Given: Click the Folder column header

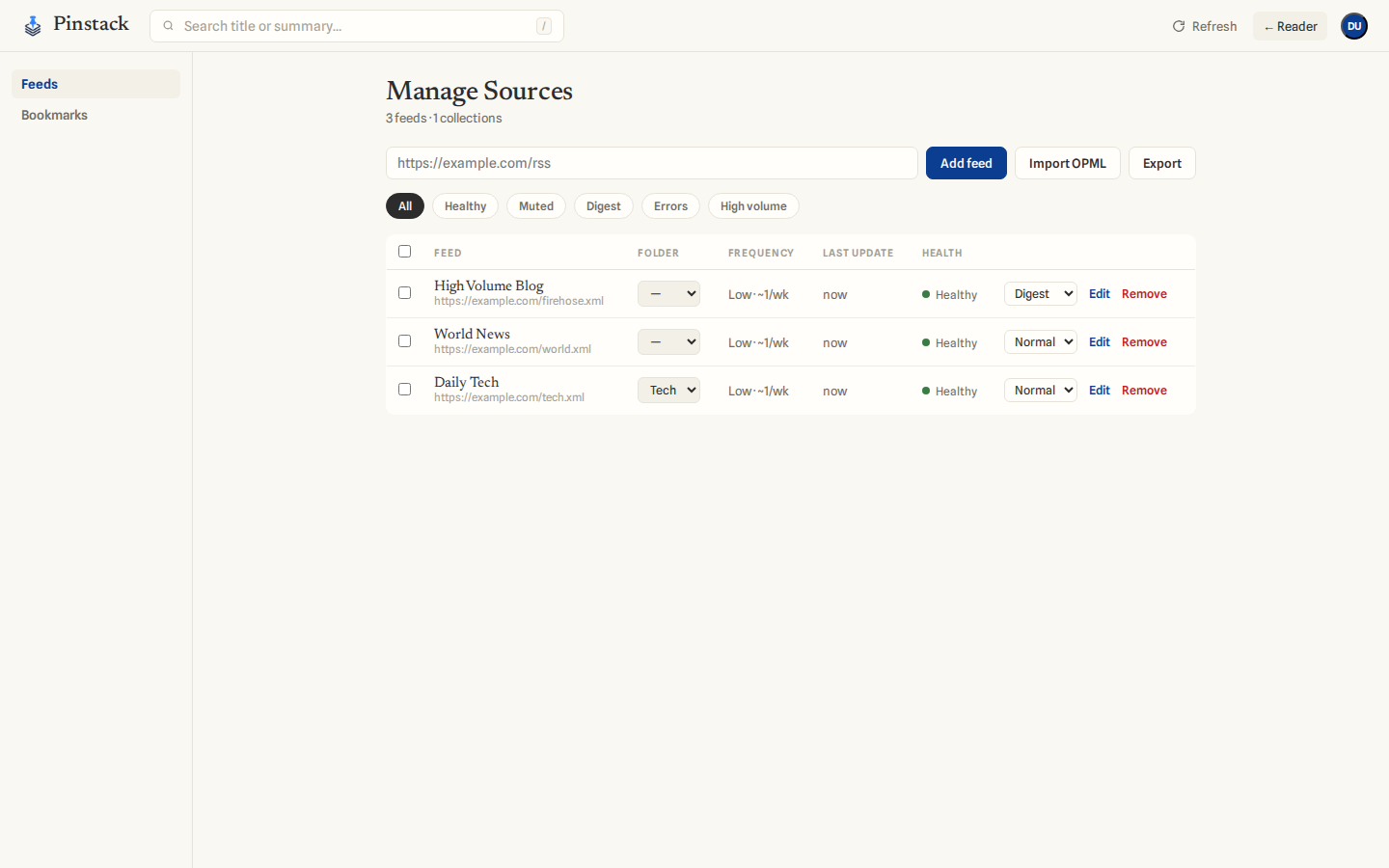Looking at the screenshot, I should point(658,253).
